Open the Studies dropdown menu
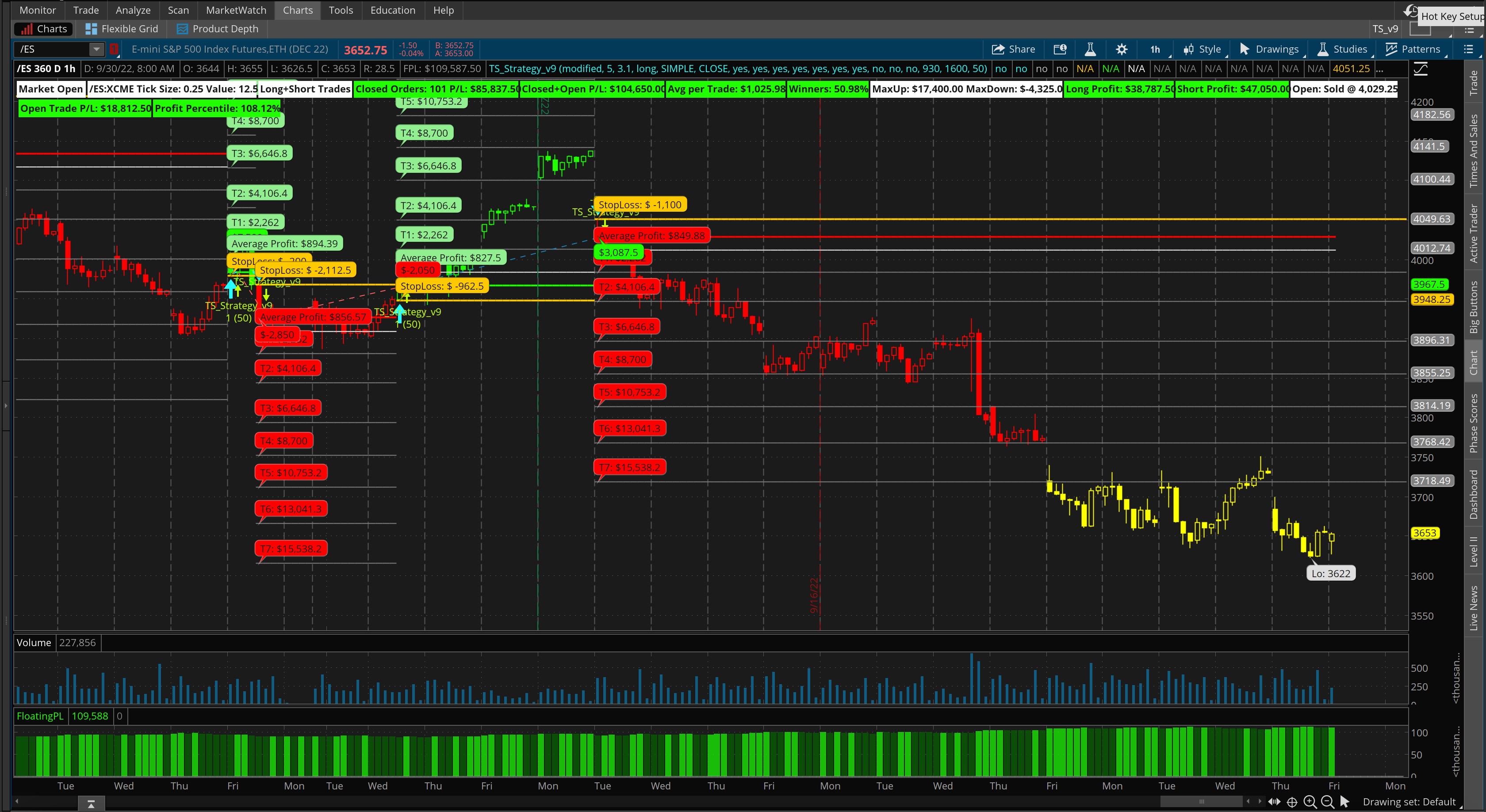1486x812 pixels. tap(1342, 50)
